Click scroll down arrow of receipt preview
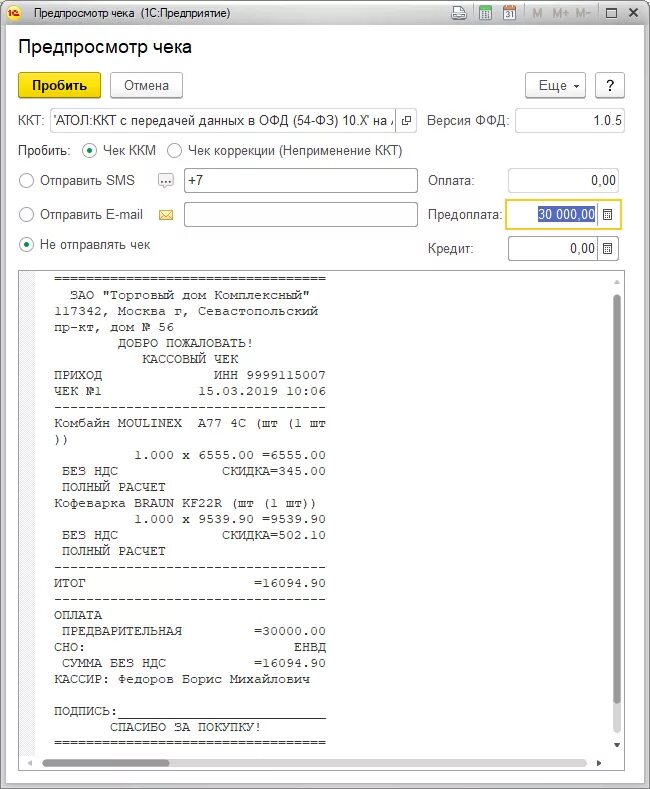This screenshot has width=650, height=789. pyautogui.click(x=617, y=745)
